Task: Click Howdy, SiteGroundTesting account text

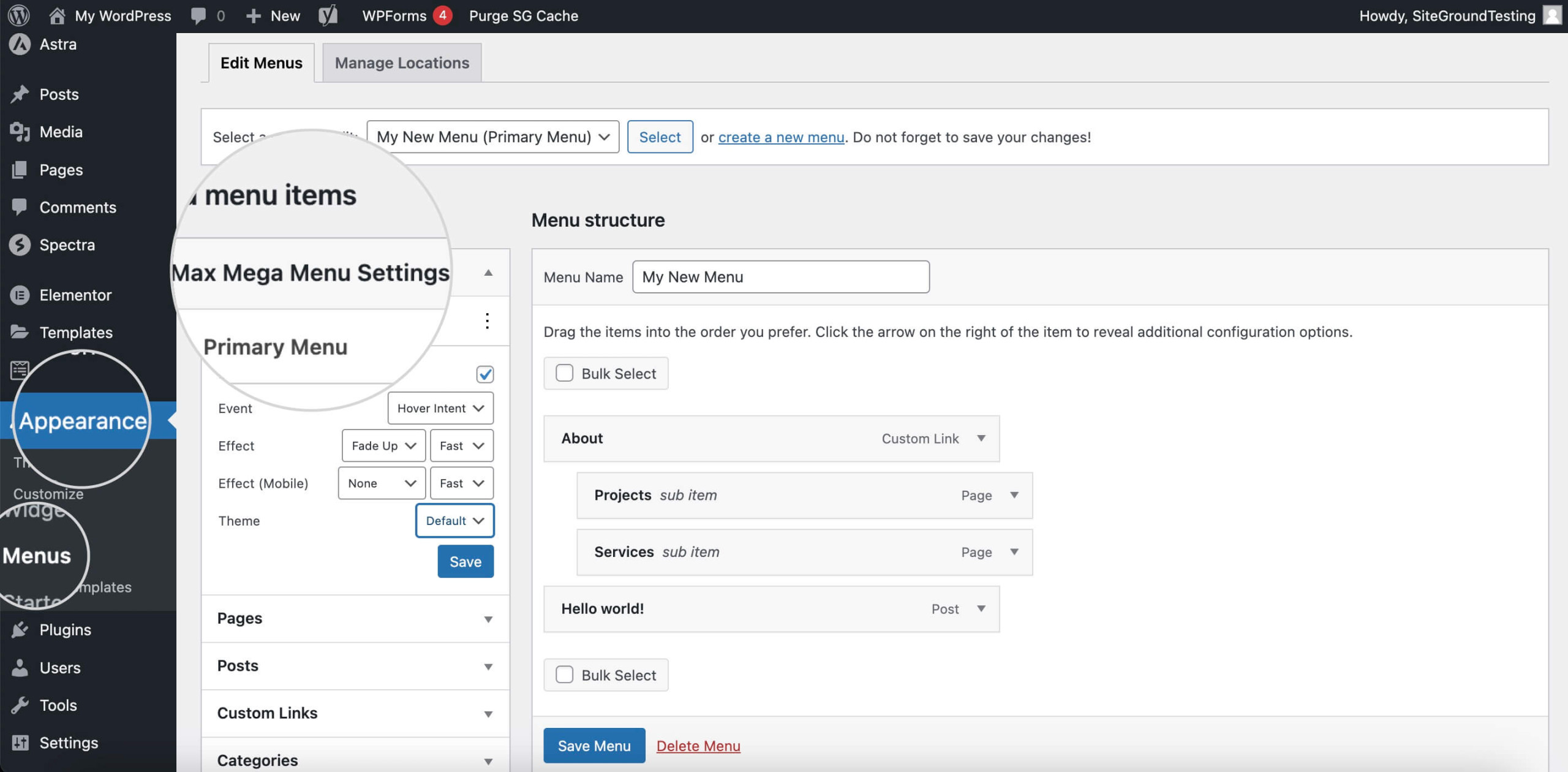Action: [1447, 15]
